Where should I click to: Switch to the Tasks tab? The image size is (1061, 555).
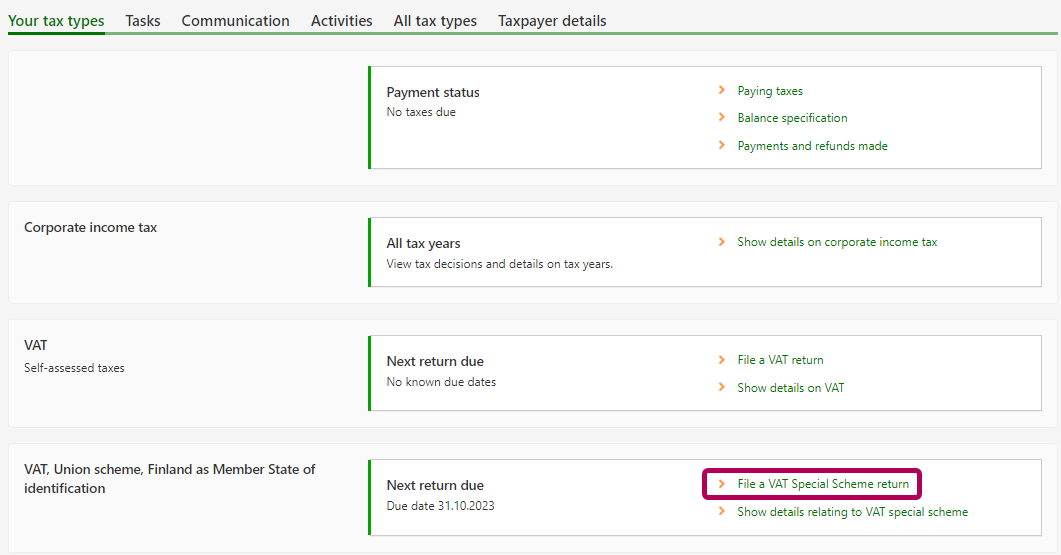click(x=143, y=21)
